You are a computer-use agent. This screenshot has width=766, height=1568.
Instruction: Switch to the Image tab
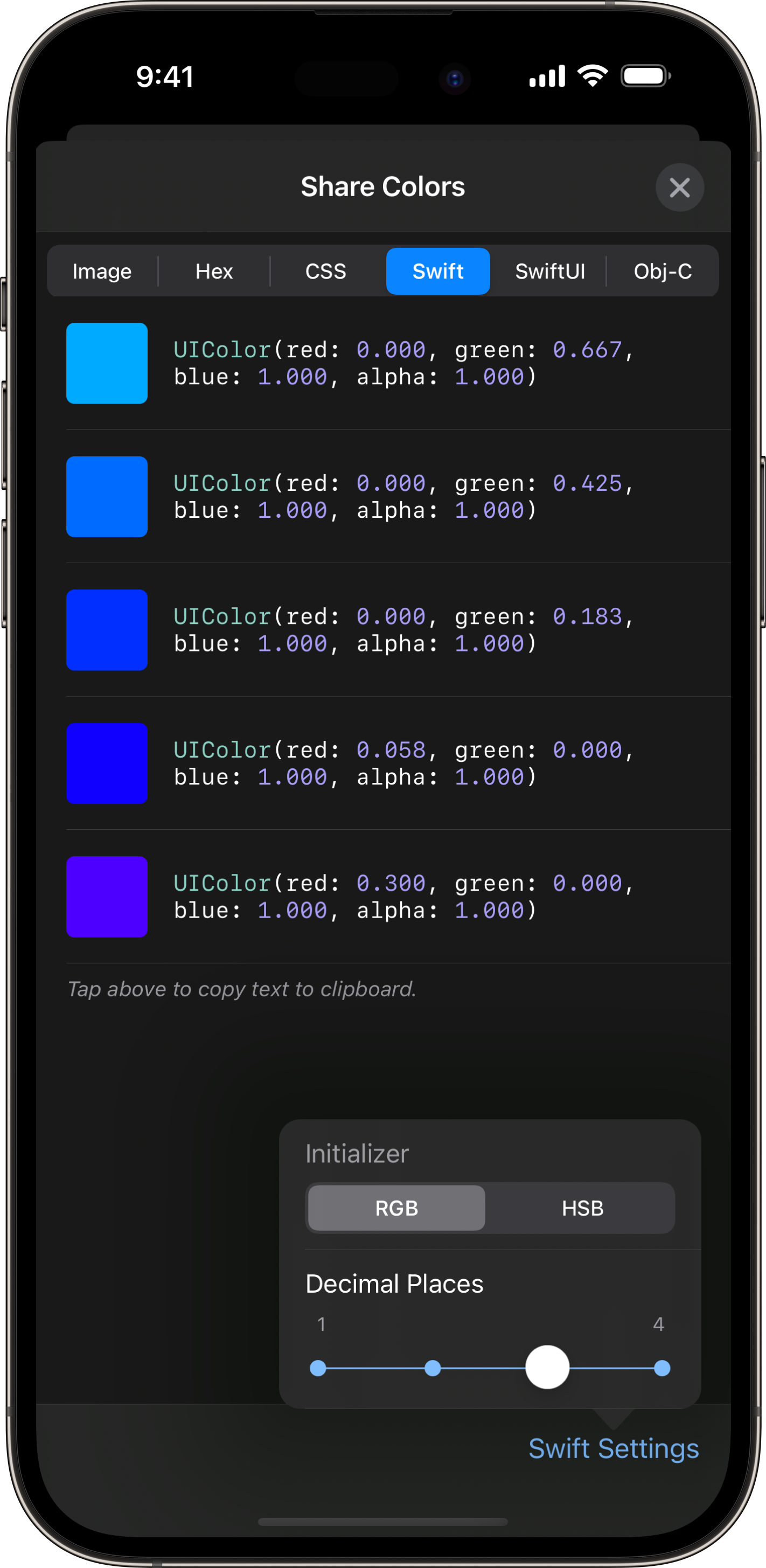102,272
